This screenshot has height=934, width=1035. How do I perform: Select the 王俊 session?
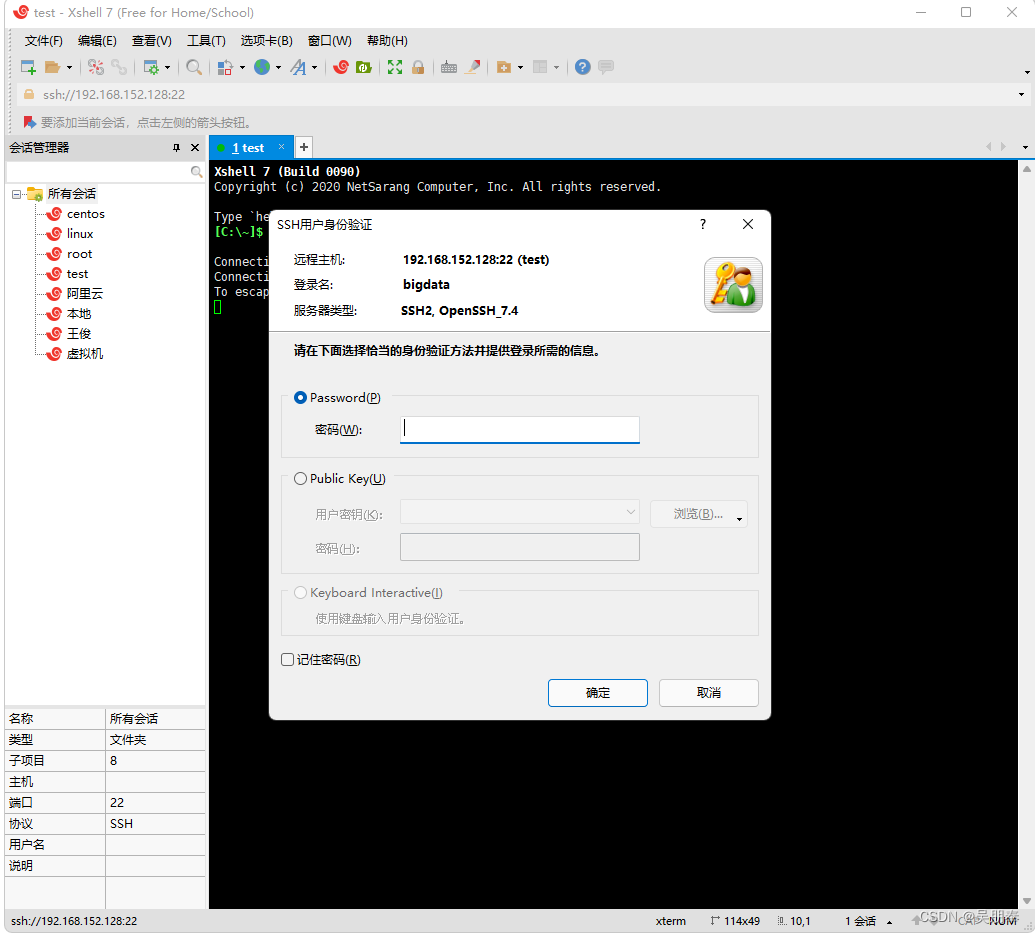tap(79, 334)
